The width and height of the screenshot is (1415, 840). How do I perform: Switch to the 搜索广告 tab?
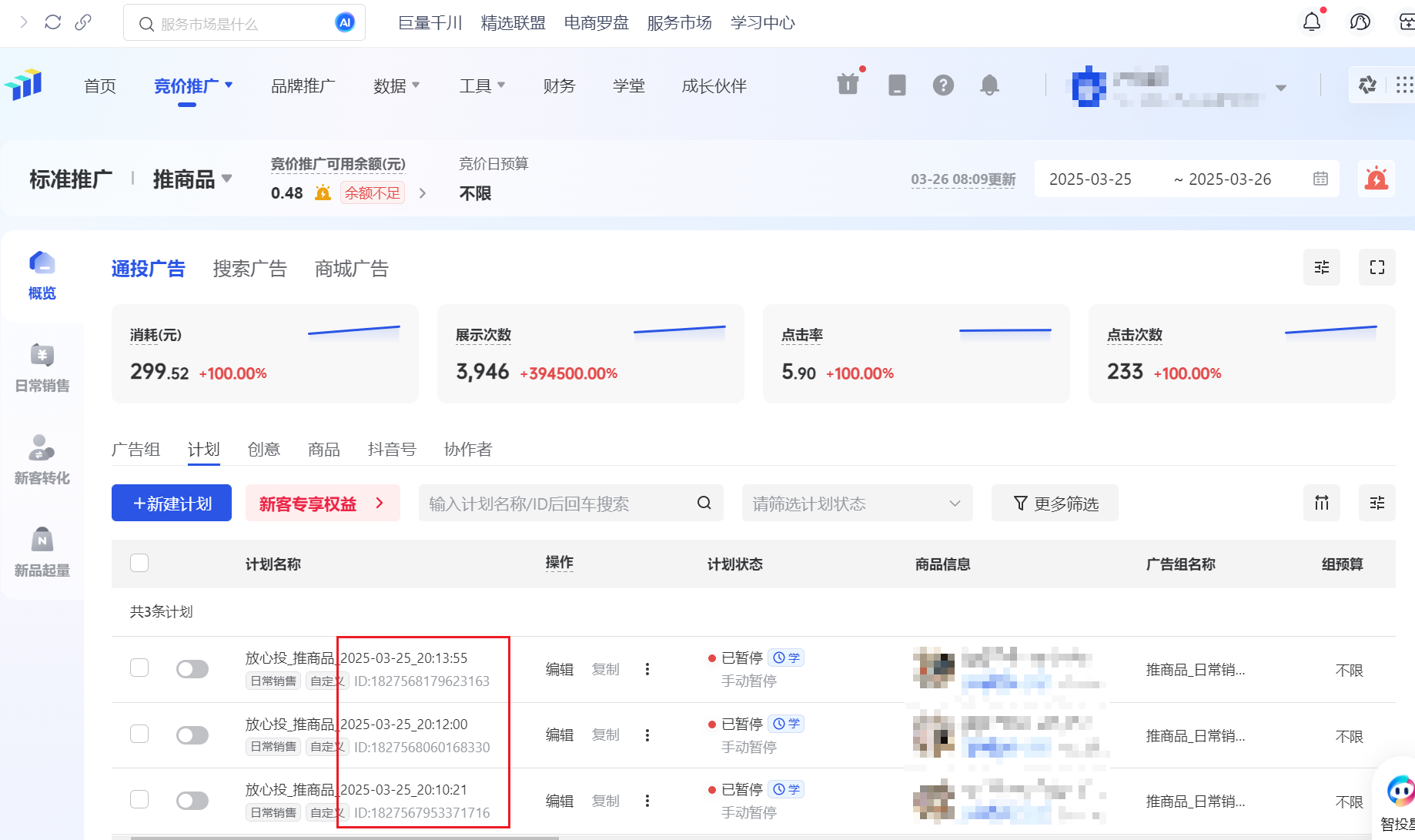click(x=249, y=269)
